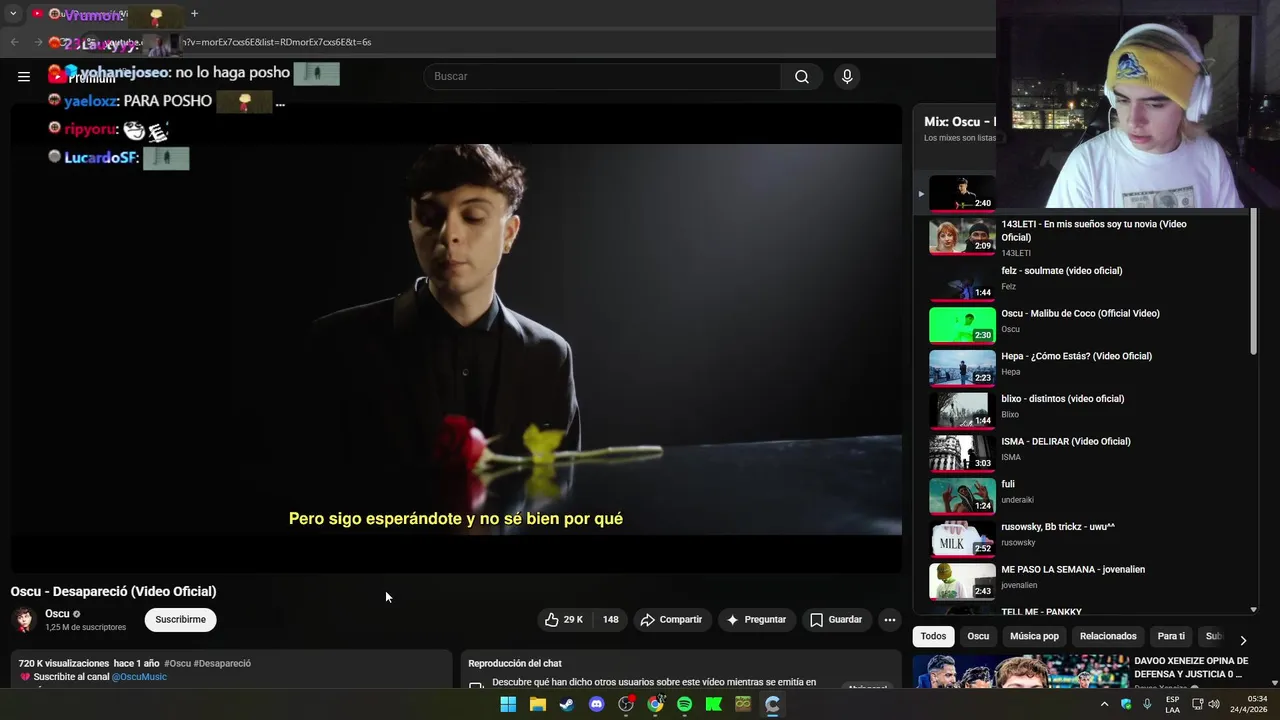Click the playlist panel scrollbar

coord(1253,280)
